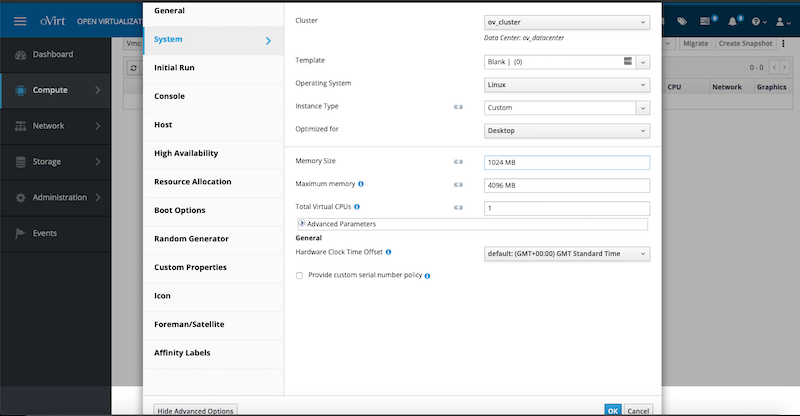Viewport: 800px width, 416px height.
Task: Click the notifications bell icon
Action: coord(733,21)
